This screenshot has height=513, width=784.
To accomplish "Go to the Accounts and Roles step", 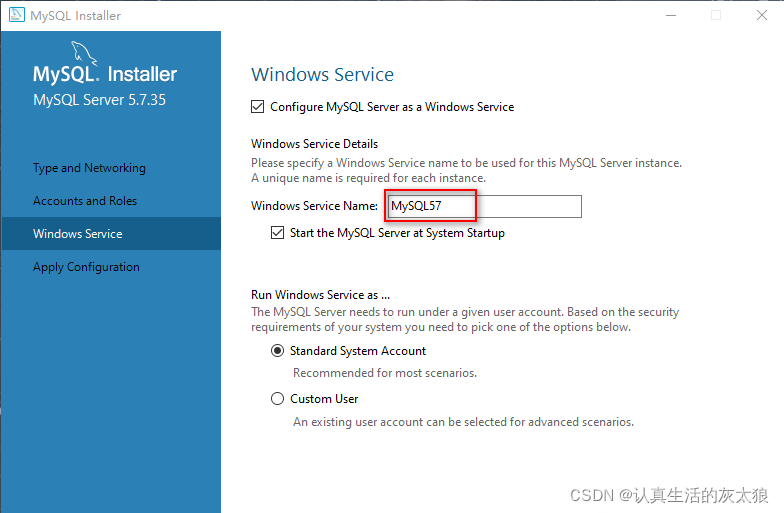I will 85,200.
